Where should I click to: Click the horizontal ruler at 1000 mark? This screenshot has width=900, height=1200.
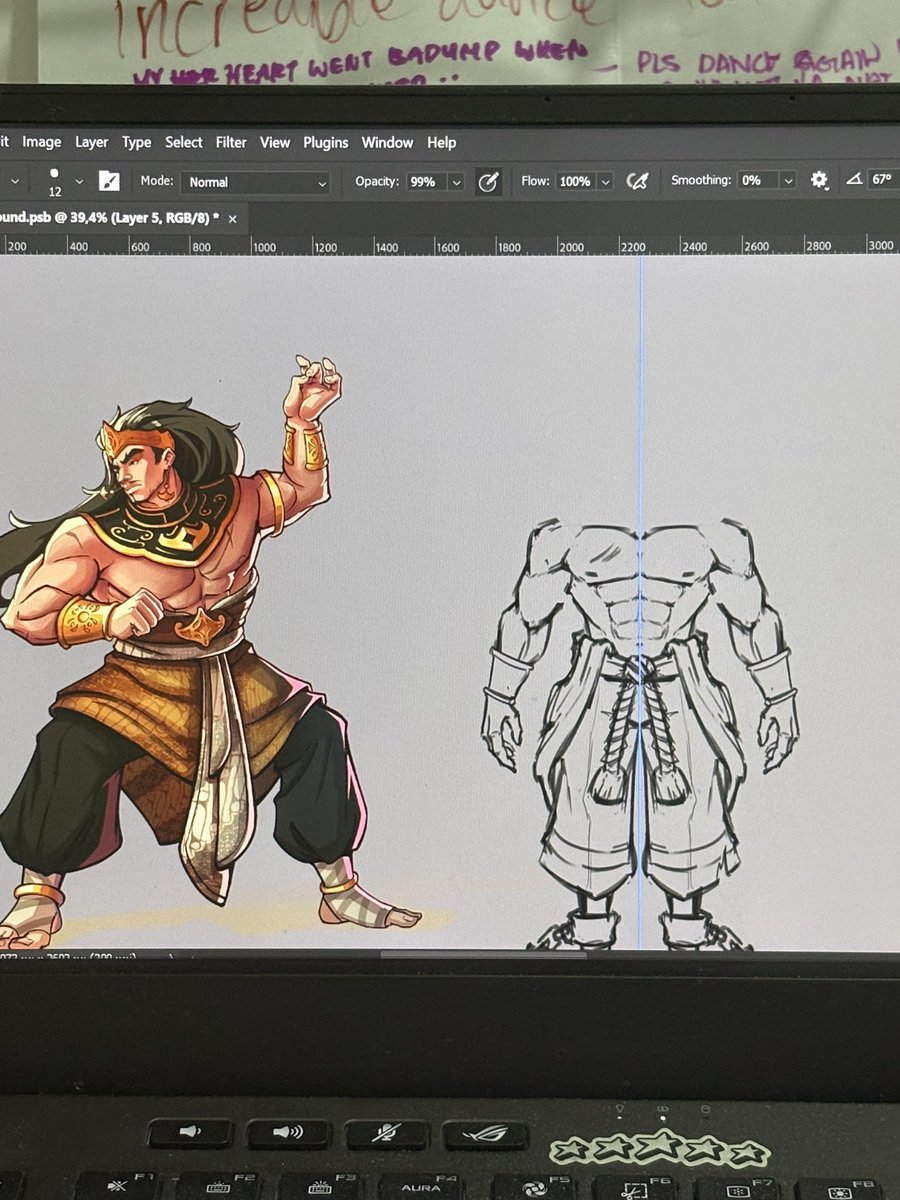[x=263, y=246]
